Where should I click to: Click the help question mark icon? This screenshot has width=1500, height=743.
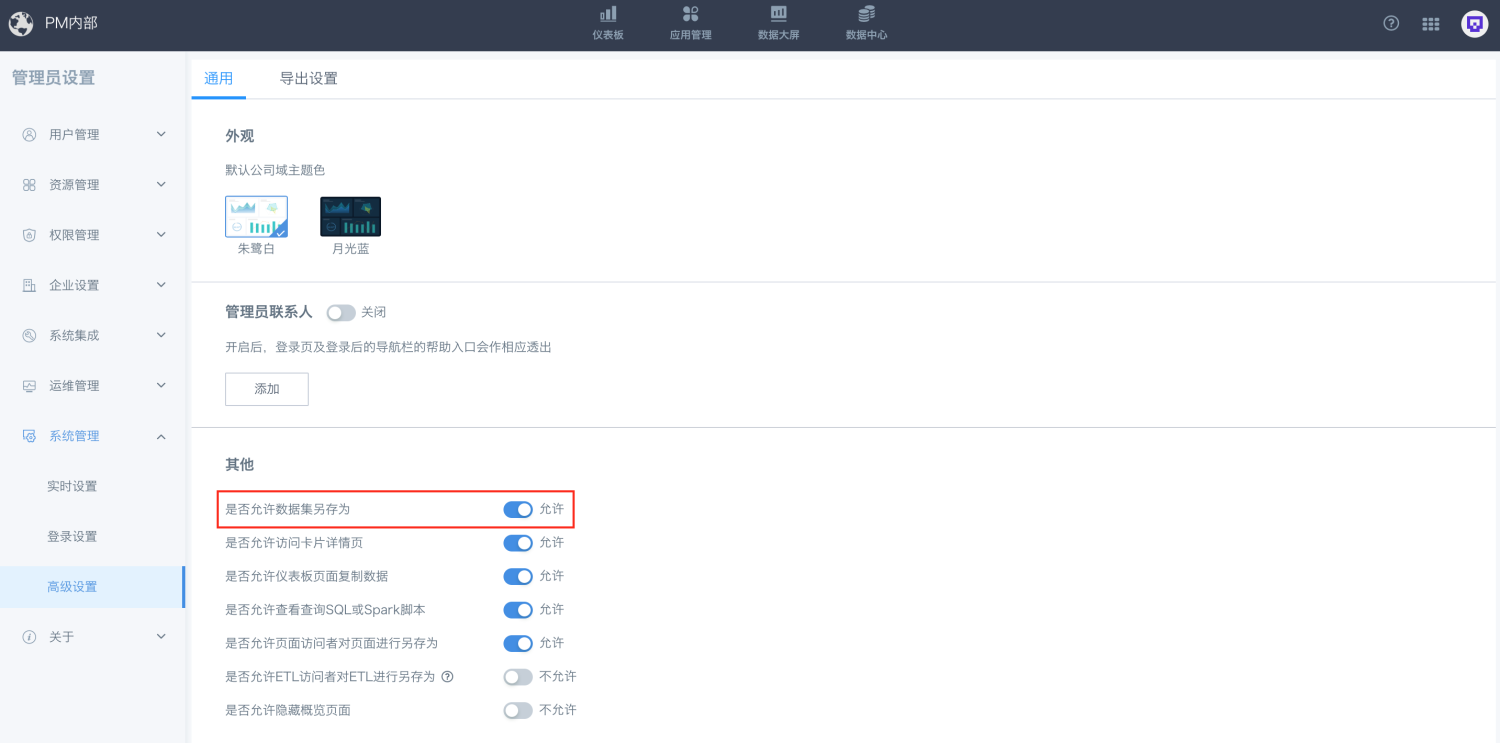(x=1391, y=24)
